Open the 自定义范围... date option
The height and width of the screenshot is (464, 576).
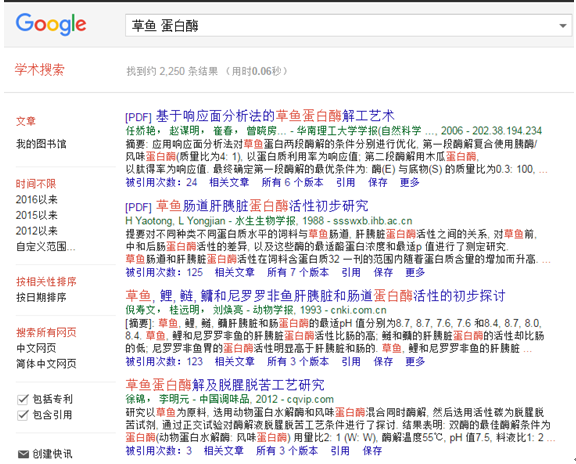click(x=46, y=246)
